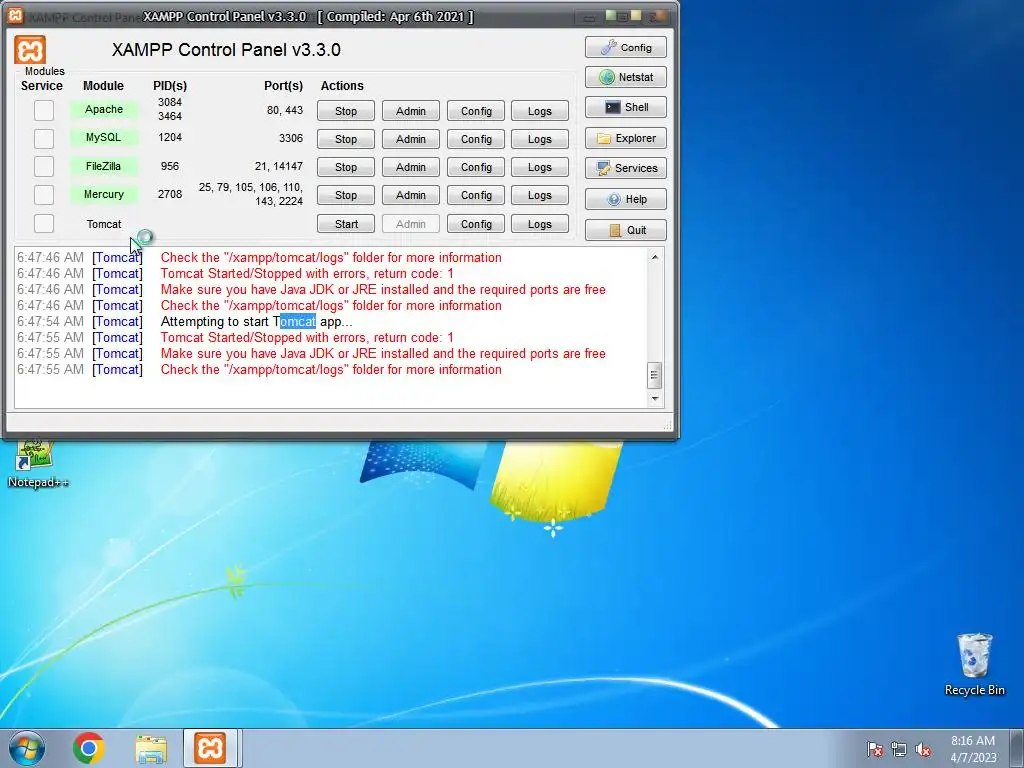Click highlighted 'Tomcat' word in log
1024x768 pixels.
(x=298, y=321)
